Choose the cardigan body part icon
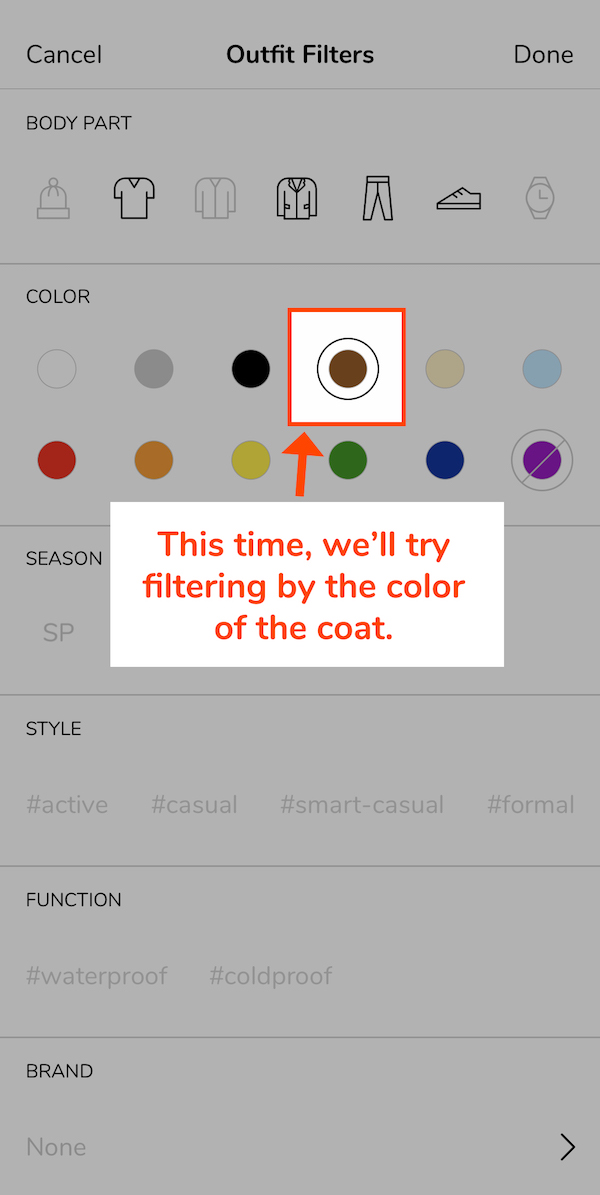Screen dimensions: 600x1195 point(215,197)
